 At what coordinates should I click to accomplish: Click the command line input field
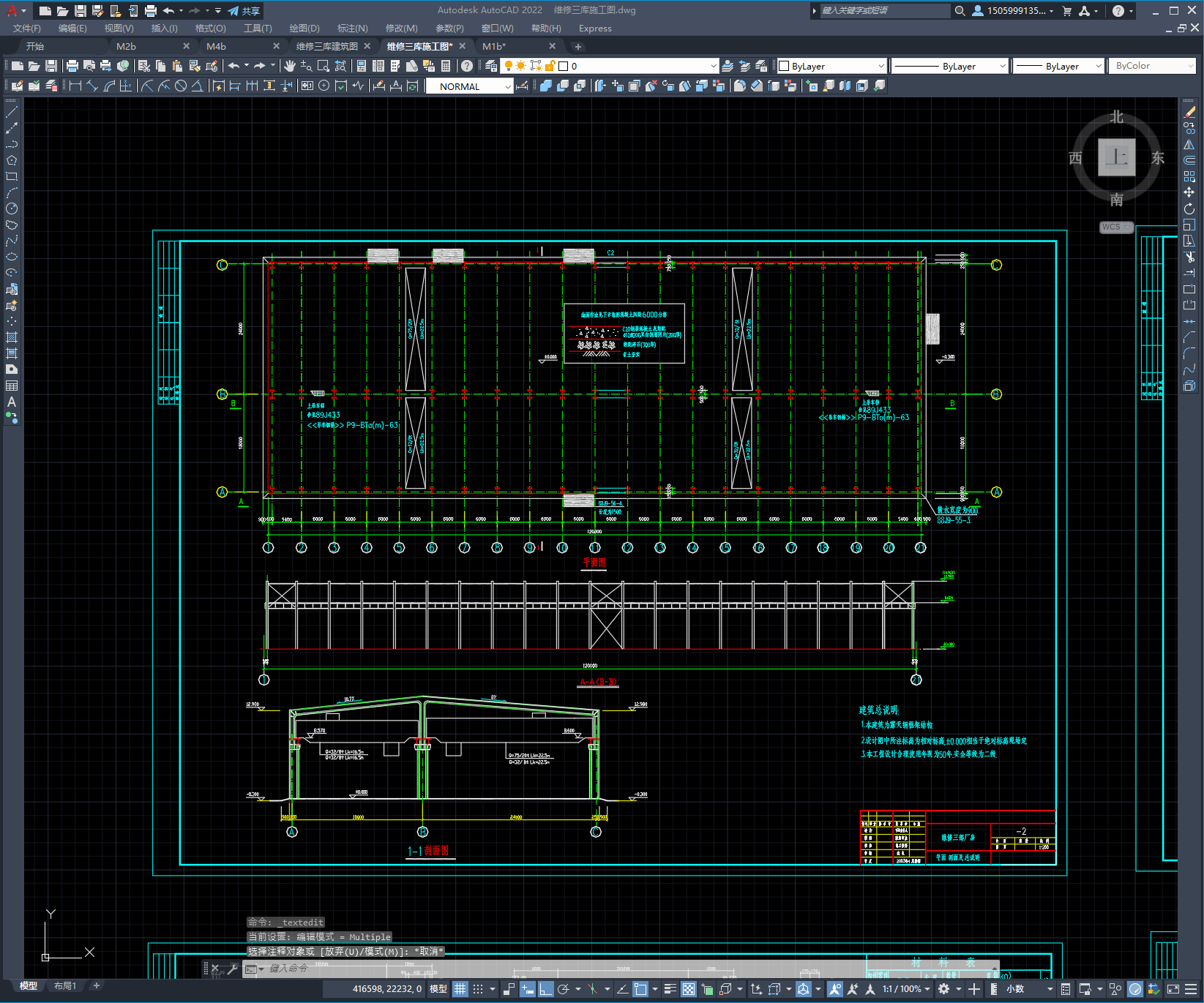[x=622, y=969]
